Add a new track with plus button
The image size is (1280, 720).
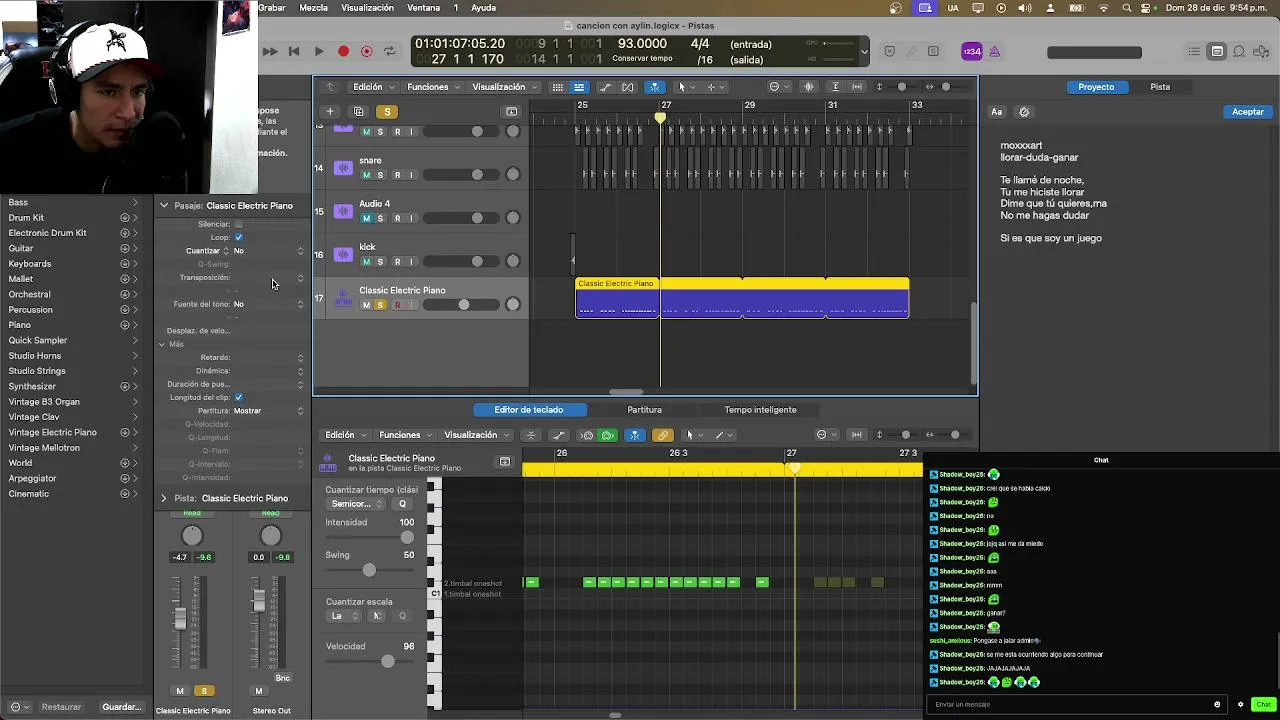click(x=329, y=111)
